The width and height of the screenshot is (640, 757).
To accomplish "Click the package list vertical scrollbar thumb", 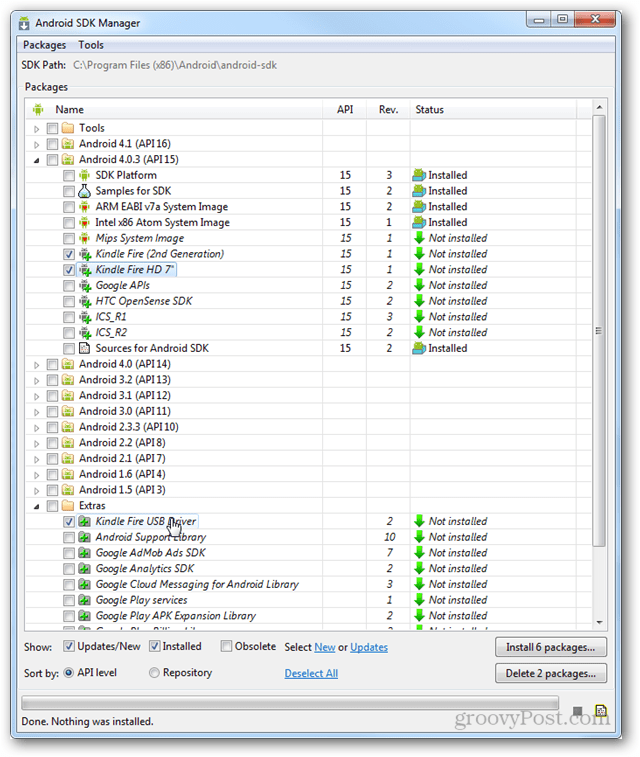I will [599, 331].
